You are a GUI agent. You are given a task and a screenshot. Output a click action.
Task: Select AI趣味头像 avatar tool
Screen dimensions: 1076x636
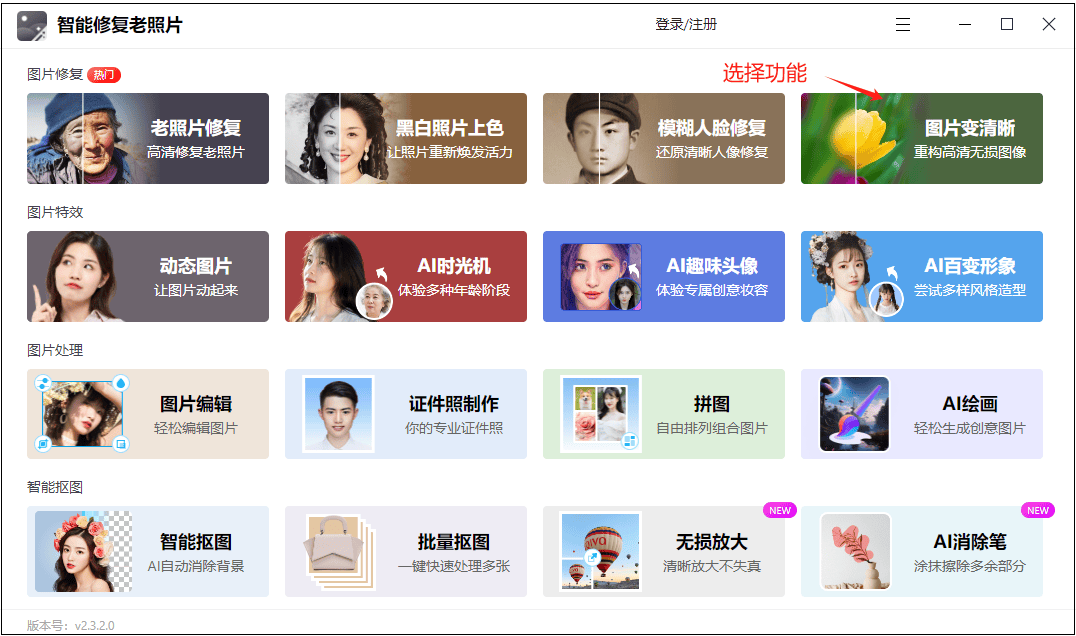coord(664,276)
